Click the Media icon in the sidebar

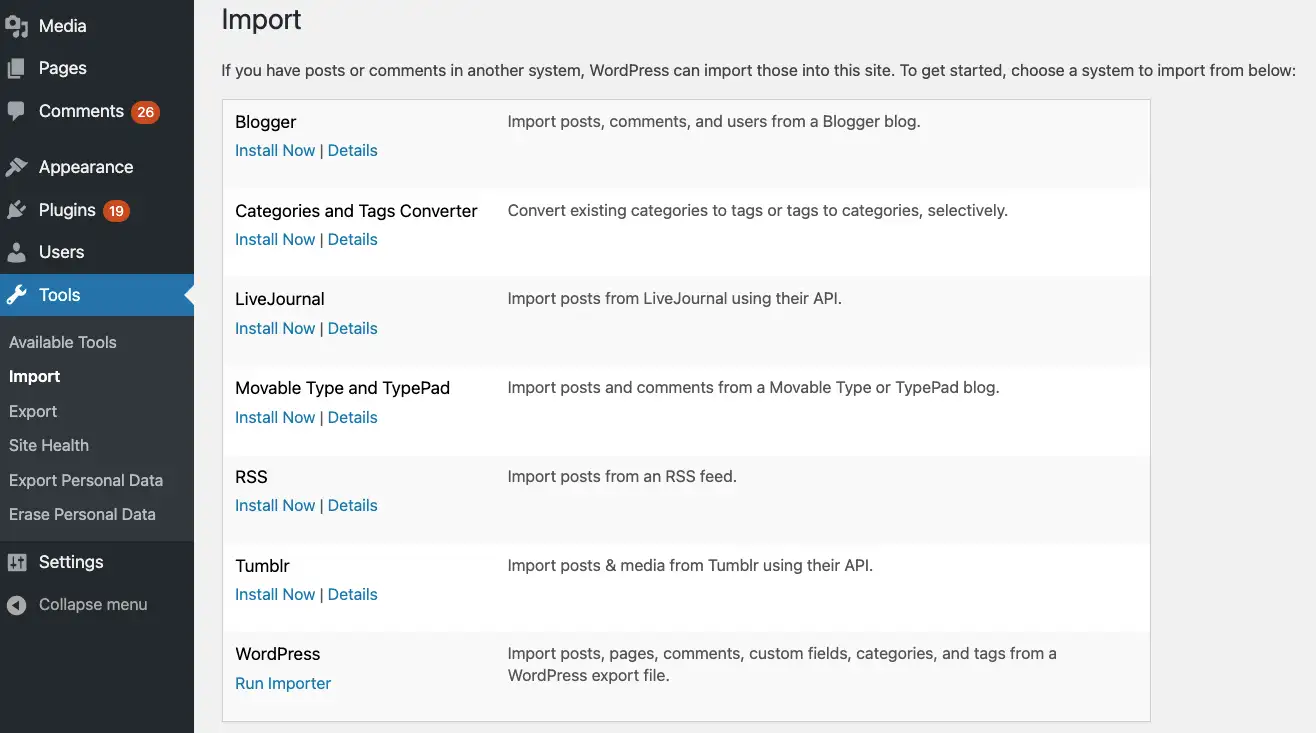pyautogui.click(x=16, y=26)
